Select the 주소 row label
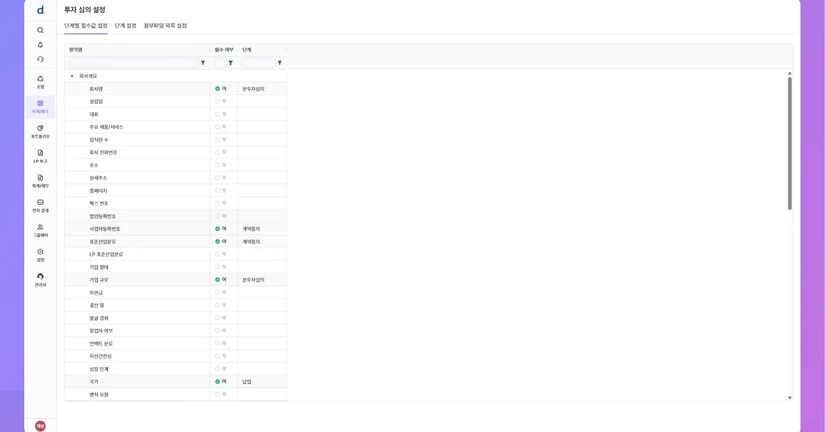This screenshot has height=432, width=825. pyautogui.click(x=94, y=165)
